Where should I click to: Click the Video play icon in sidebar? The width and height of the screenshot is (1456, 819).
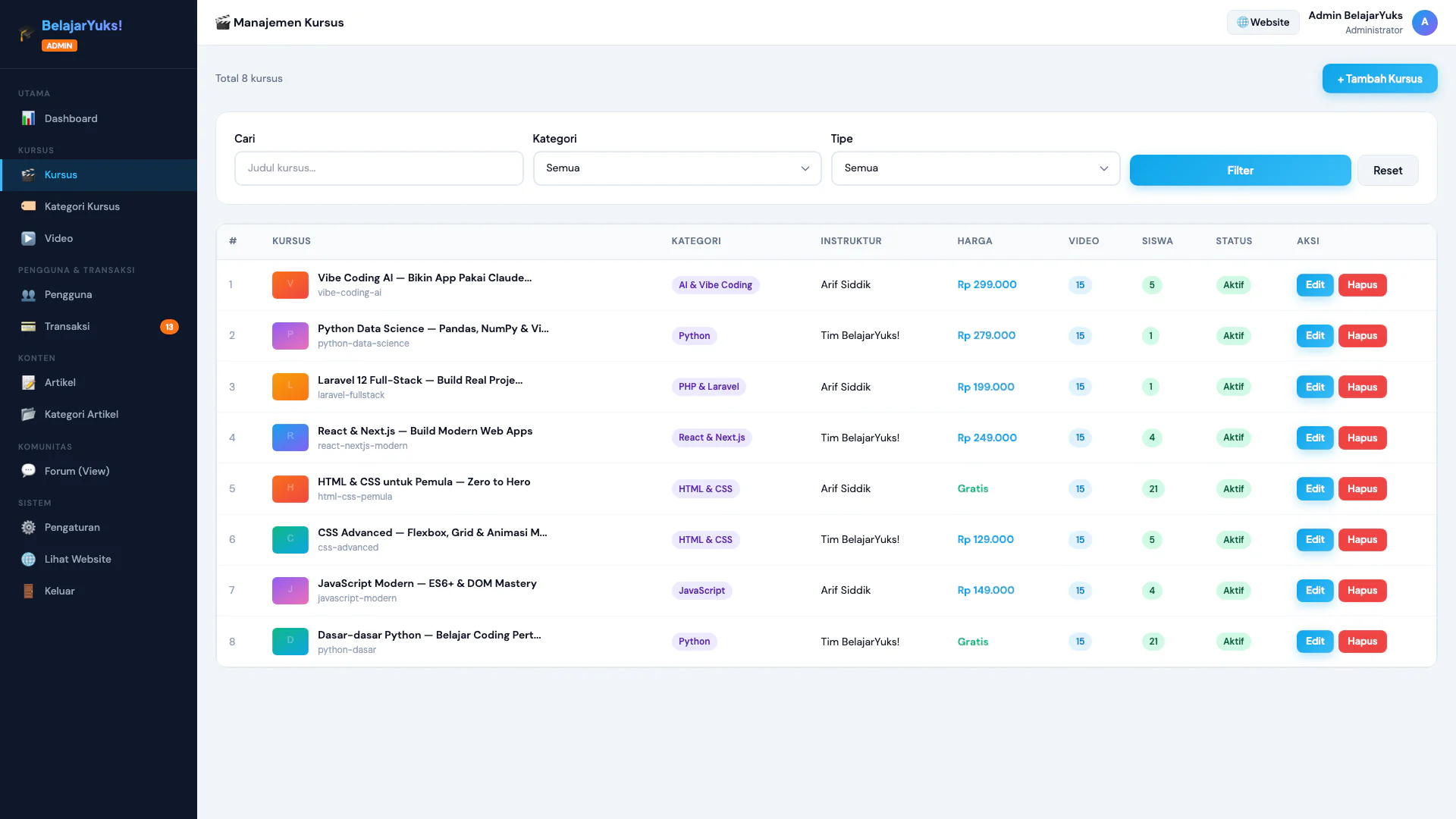[x=28, y=238]
